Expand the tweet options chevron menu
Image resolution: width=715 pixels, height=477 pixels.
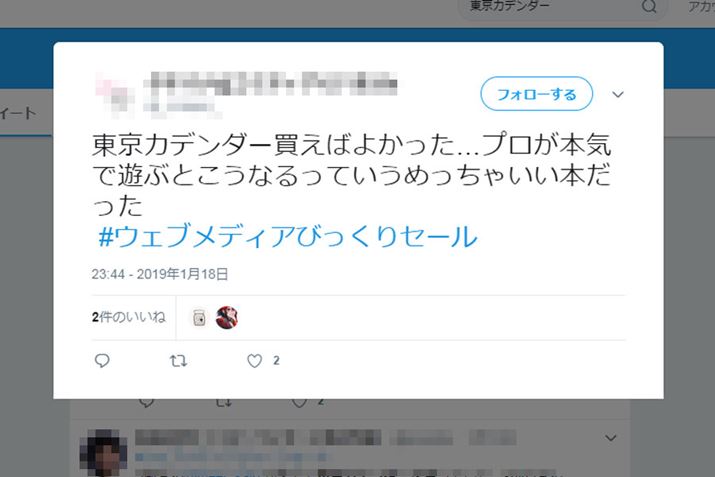(x=617, y=94)
